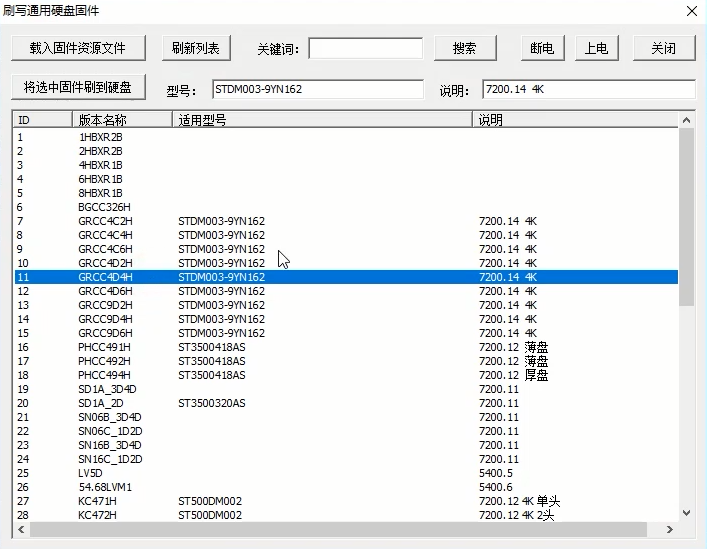Click scrollbar down arrow in firmware list
707x549 pixels.
tap(686, 512)
